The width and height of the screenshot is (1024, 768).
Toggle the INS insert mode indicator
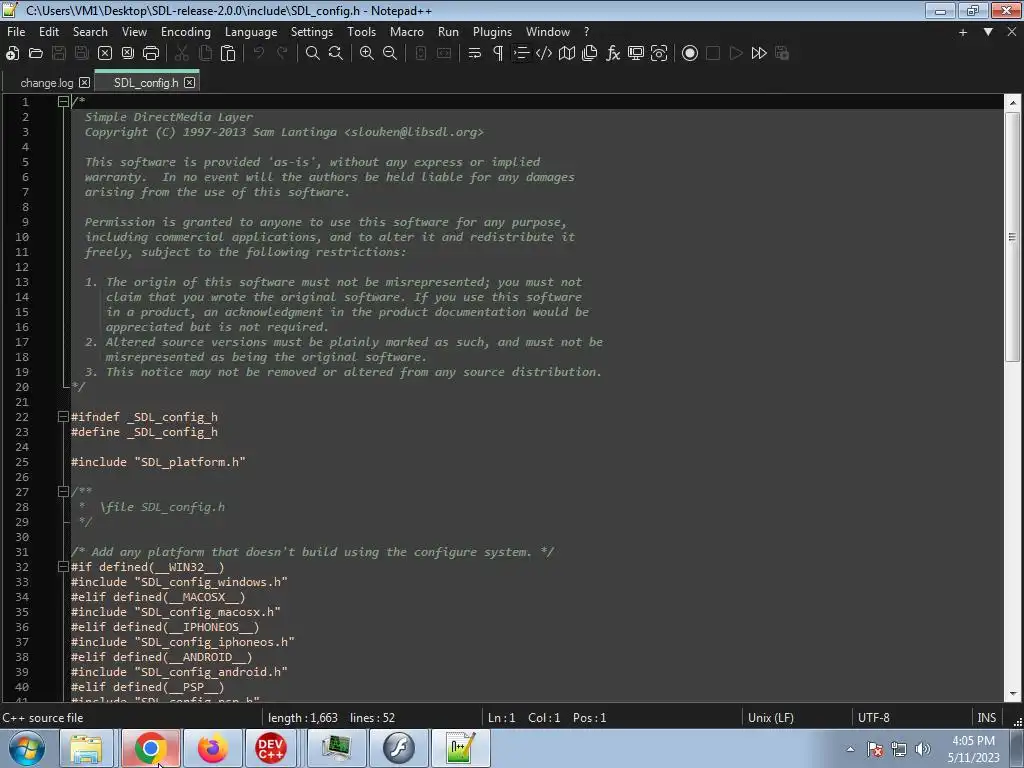pos(987,718)
